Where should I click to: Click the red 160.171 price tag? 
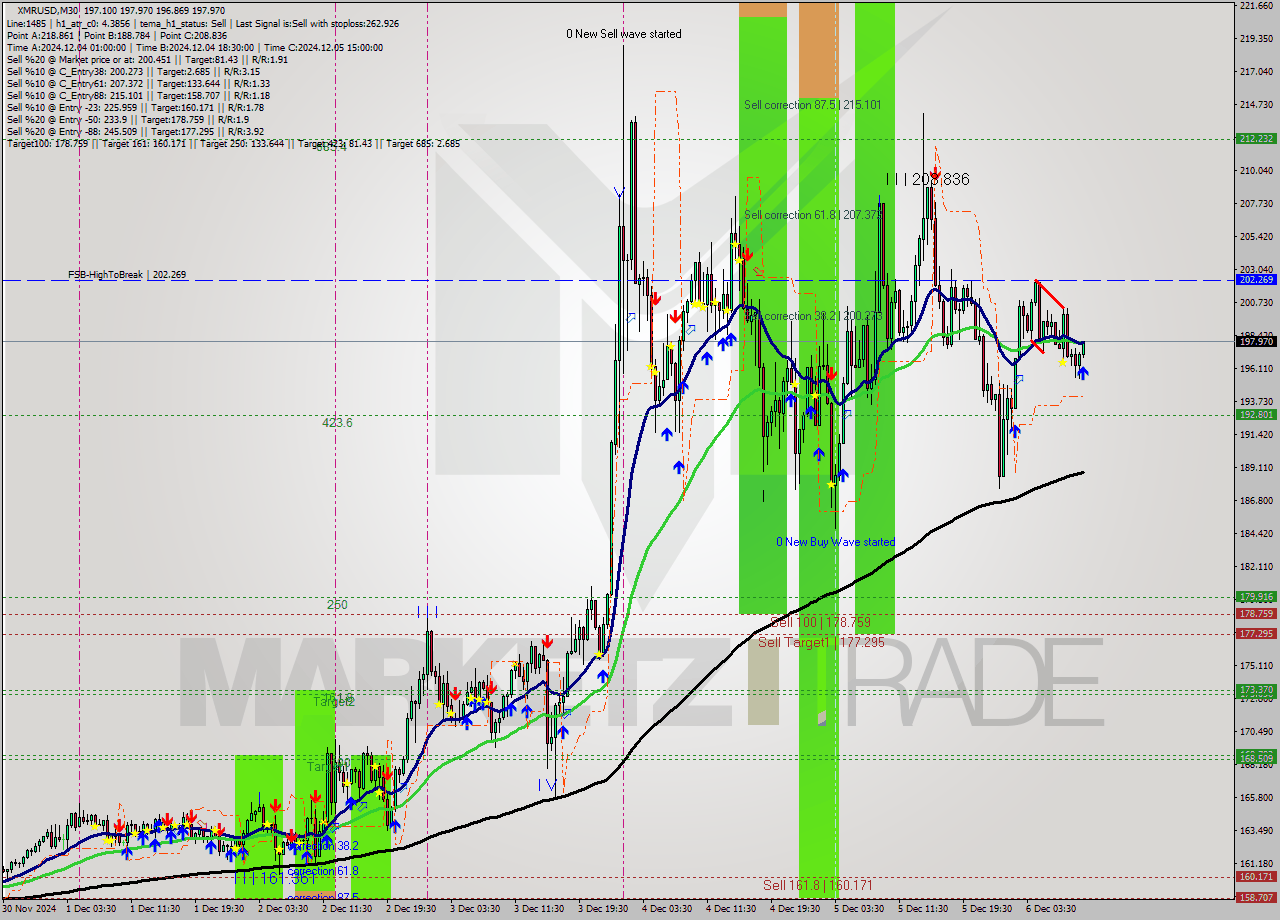[1256, 877]
